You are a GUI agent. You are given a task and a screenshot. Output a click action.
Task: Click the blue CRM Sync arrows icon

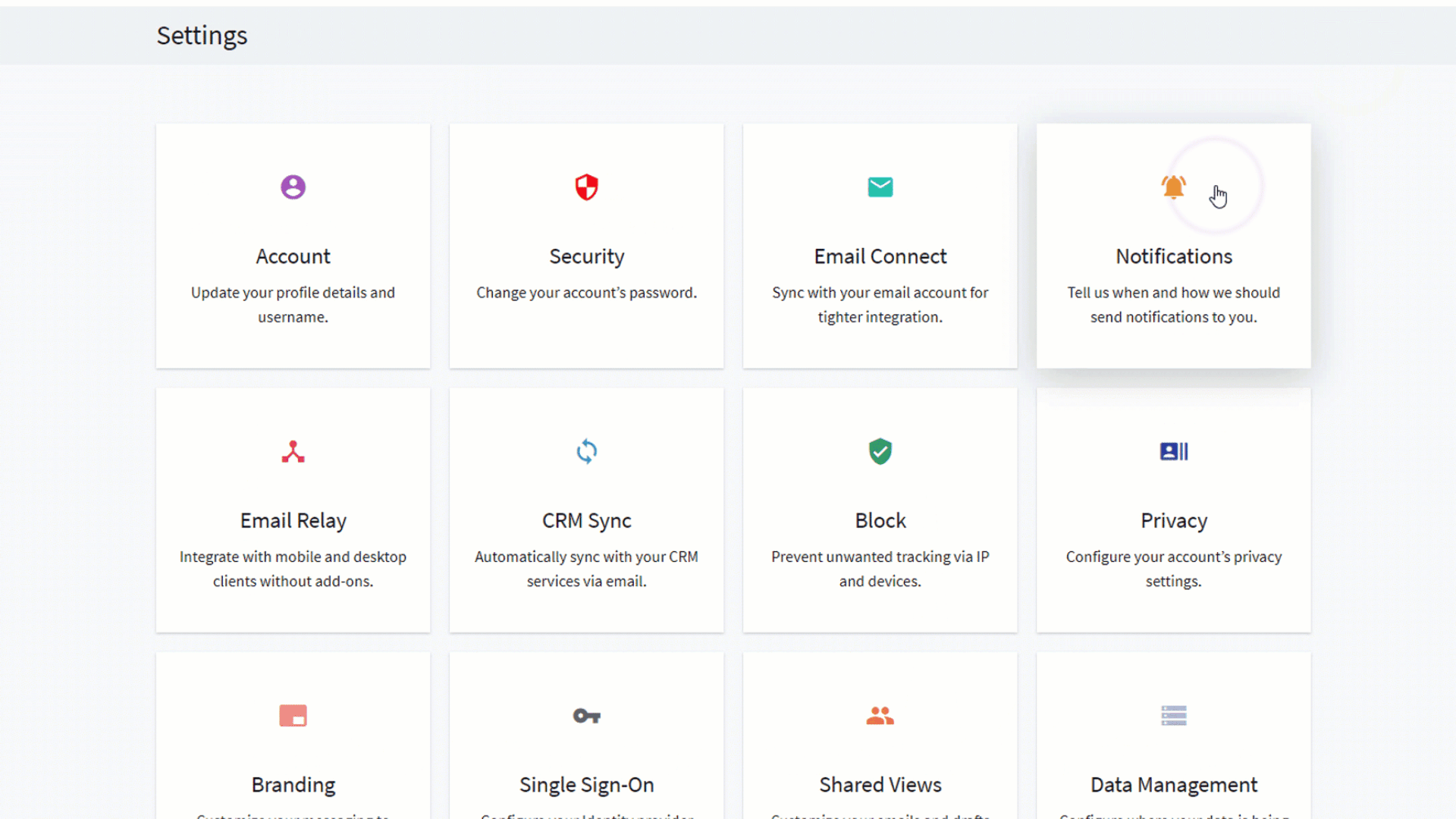click(x=586, y=451)
